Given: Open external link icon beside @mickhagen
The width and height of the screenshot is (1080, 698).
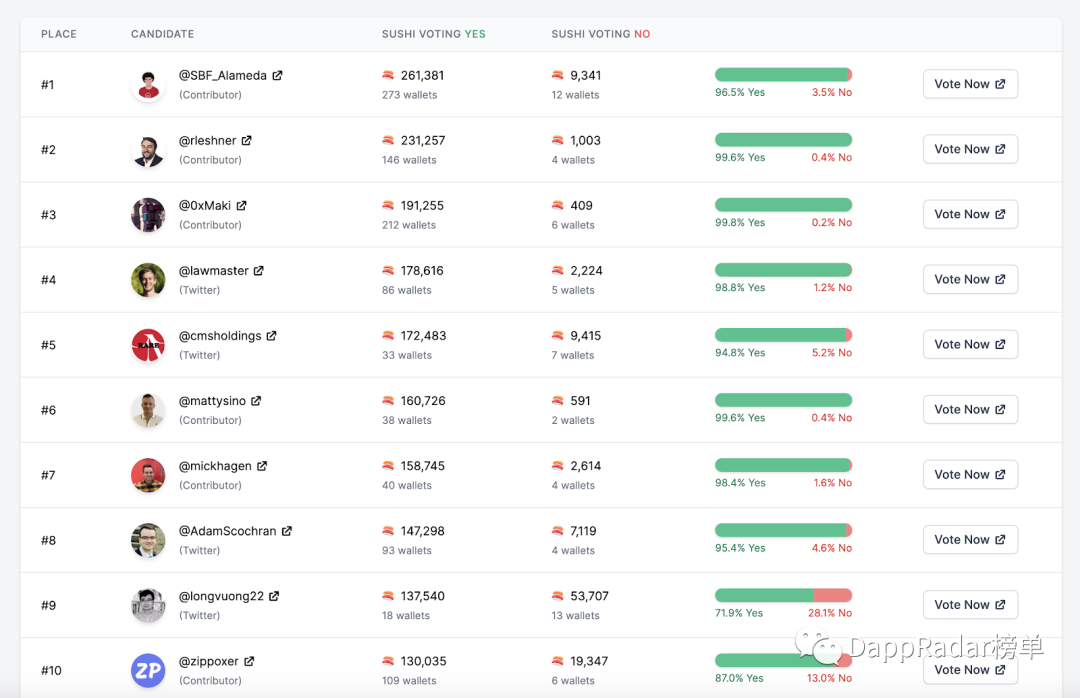Looking at the screenshot, I should (x=262, y=466).
